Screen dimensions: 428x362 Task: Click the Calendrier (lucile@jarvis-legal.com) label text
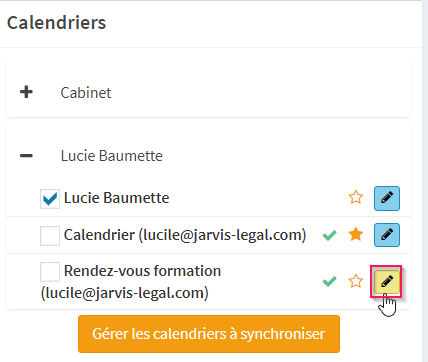tap(185, 235)
